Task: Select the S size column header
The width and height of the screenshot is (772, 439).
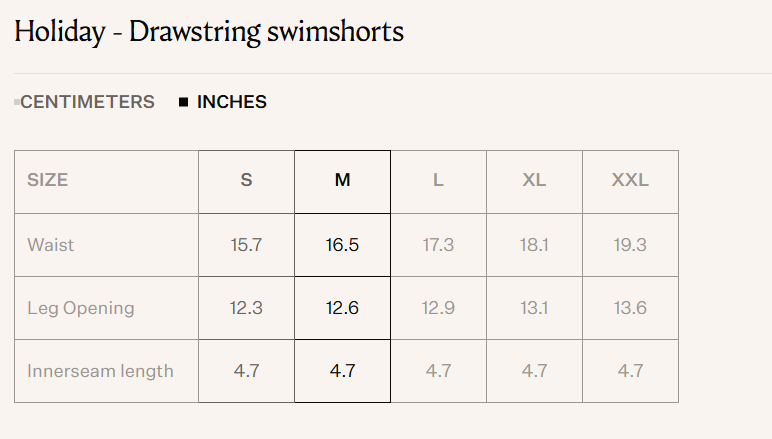Action: pos(246,181)
